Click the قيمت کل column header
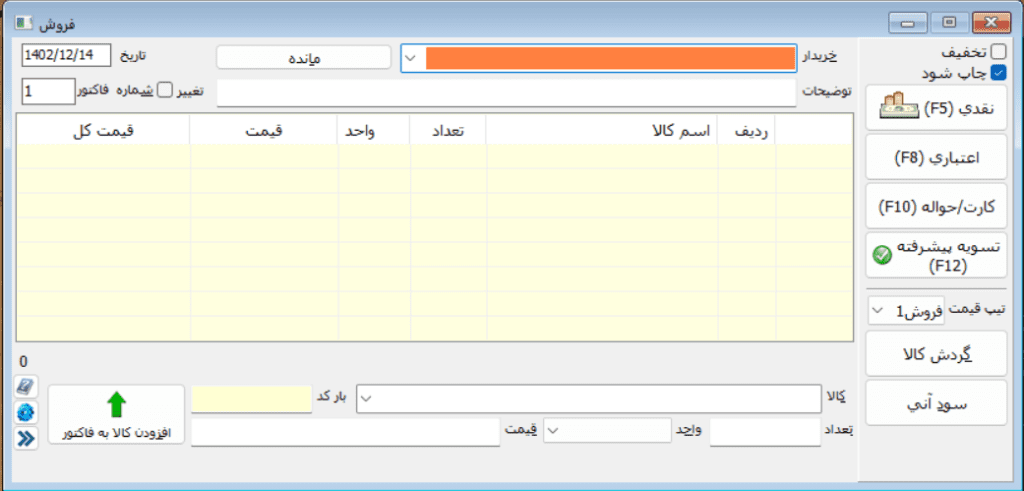The image size is (1024, 491). (103, 130)
